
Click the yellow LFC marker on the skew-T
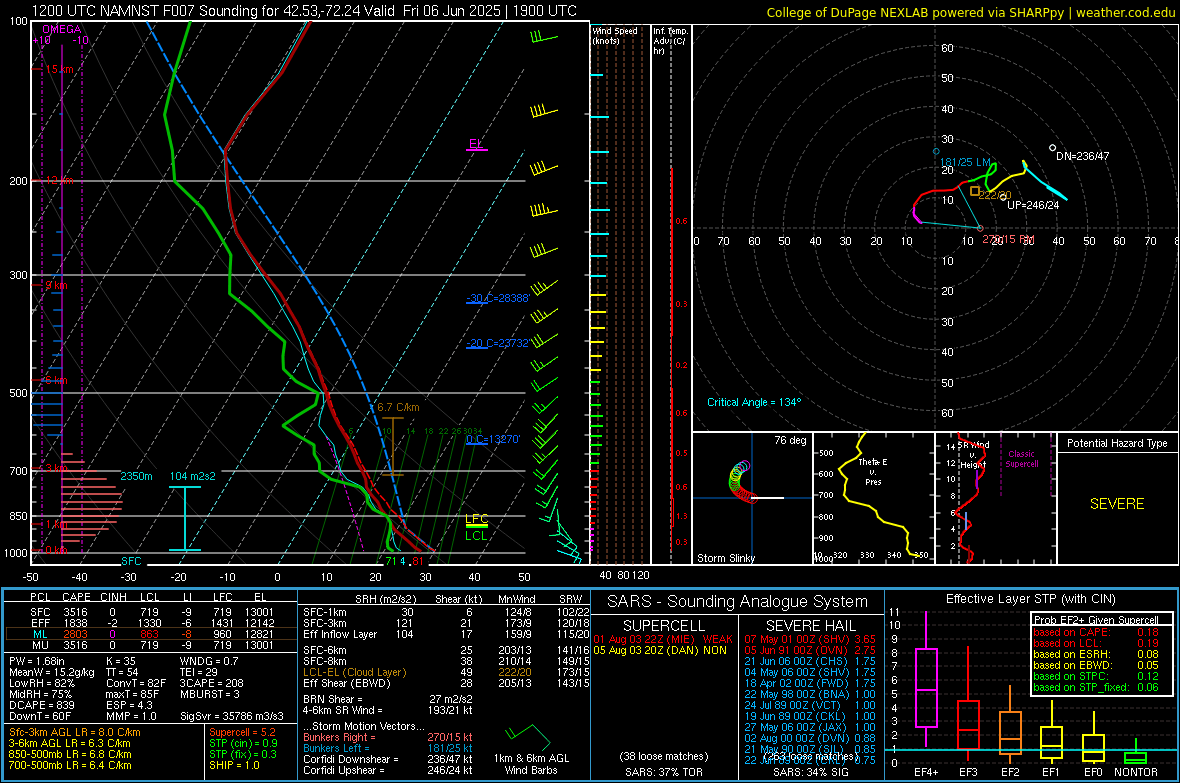coord(476,519)
